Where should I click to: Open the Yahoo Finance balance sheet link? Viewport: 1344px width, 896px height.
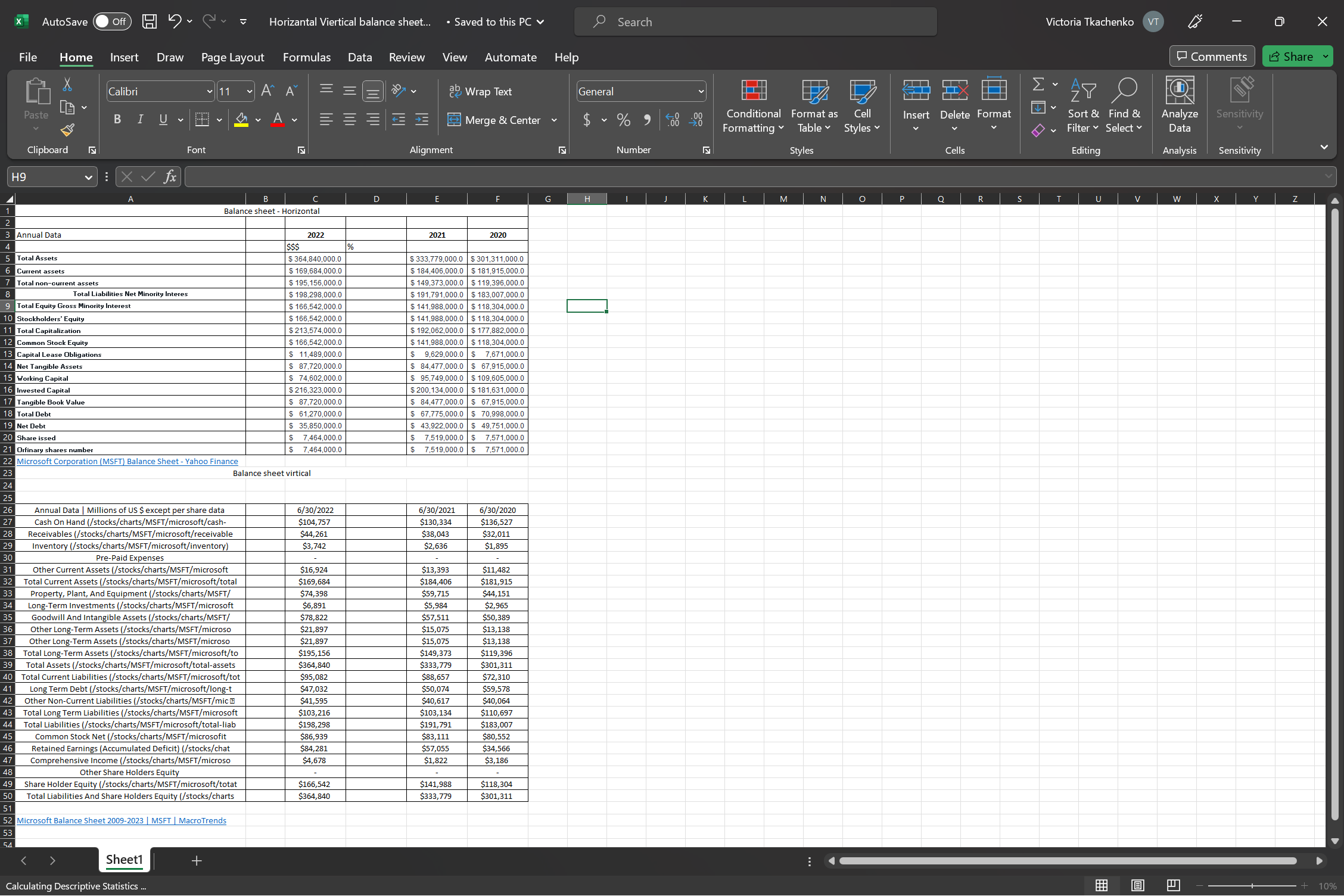coord(127,461)
